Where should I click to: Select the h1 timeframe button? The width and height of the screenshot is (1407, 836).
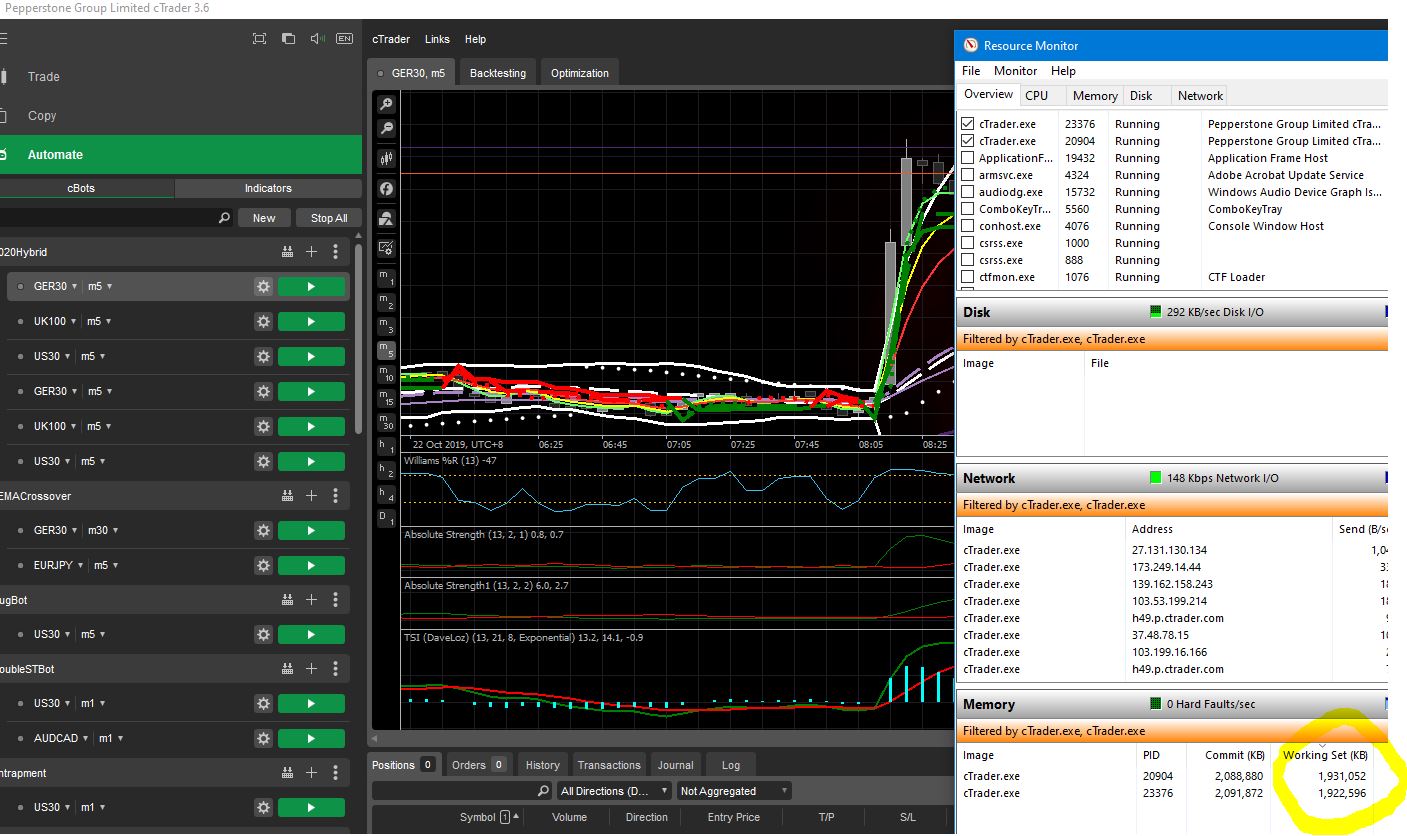[386, 446]
